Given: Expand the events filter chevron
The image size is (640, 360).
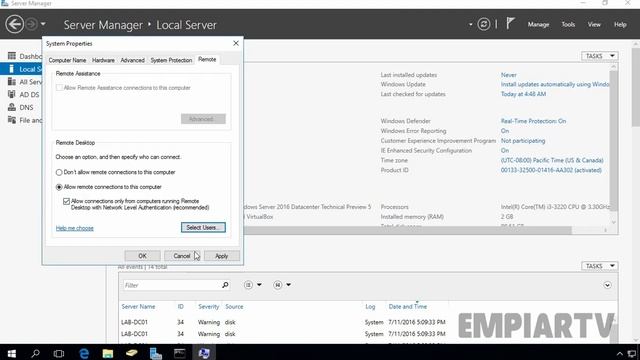Looking at the screenshot, I should point(607,285).
